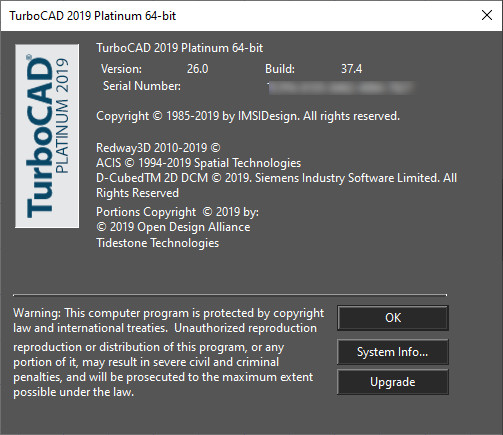
Task: Select the version value 26.0
Action: 197,69
